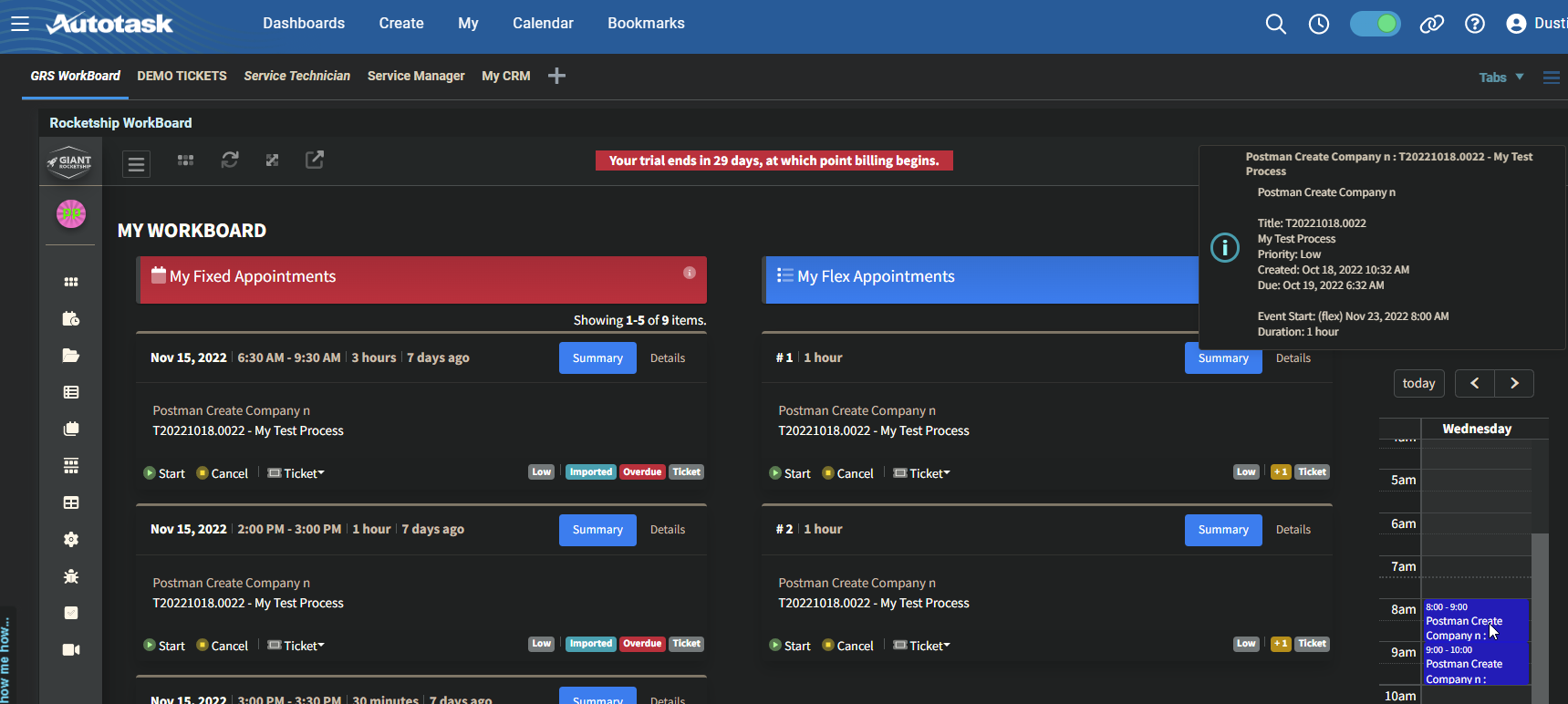Open Details for flex appointment #1
1568x704 pixels.
tap(1293, 358)
